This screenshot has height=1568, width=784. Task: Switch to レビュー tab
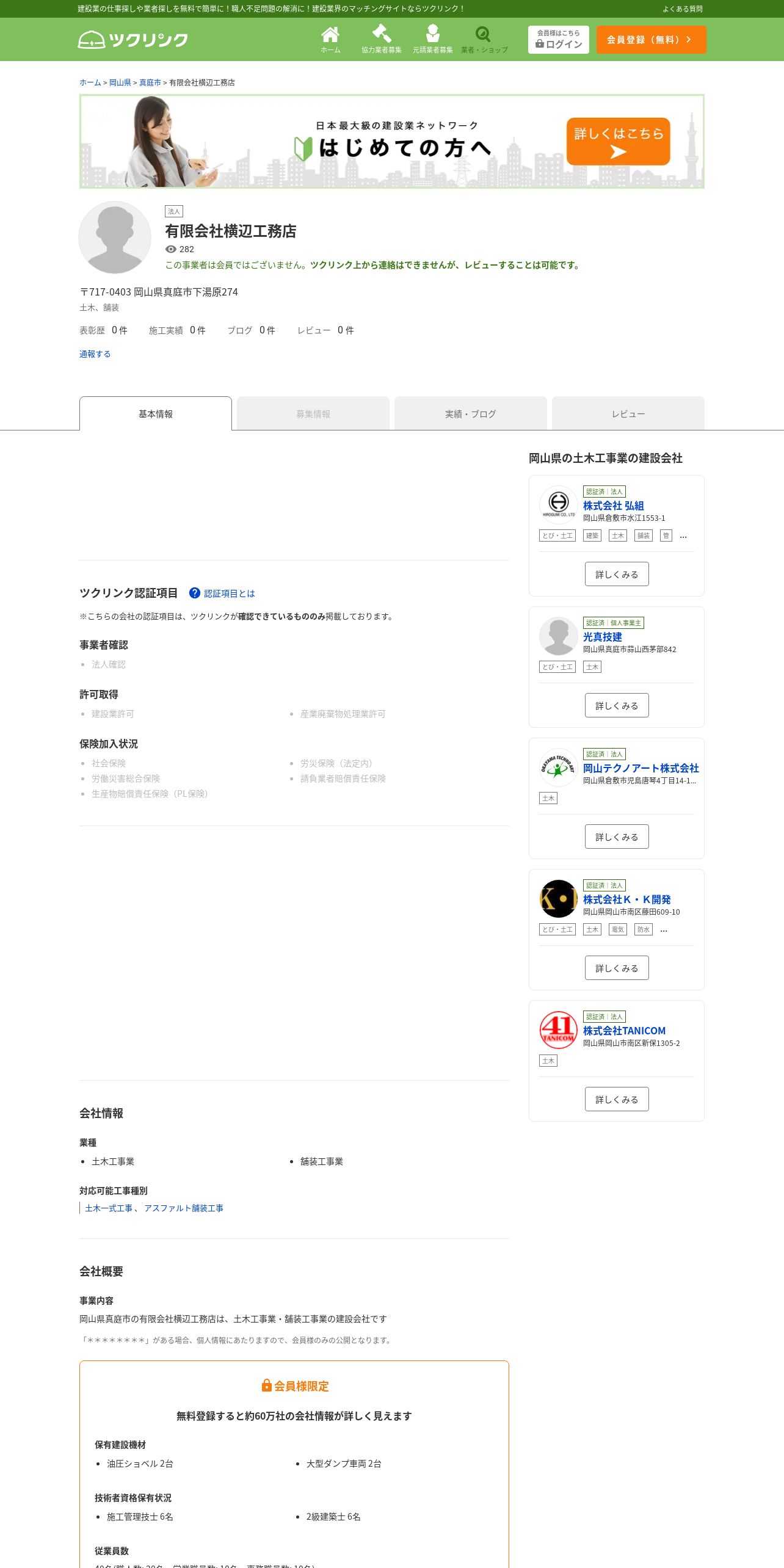click(628, 413)
